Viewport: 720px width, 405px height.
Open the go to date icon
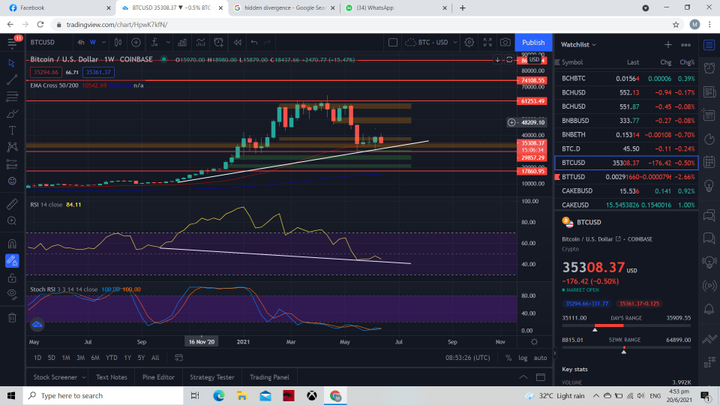(179, 358)
